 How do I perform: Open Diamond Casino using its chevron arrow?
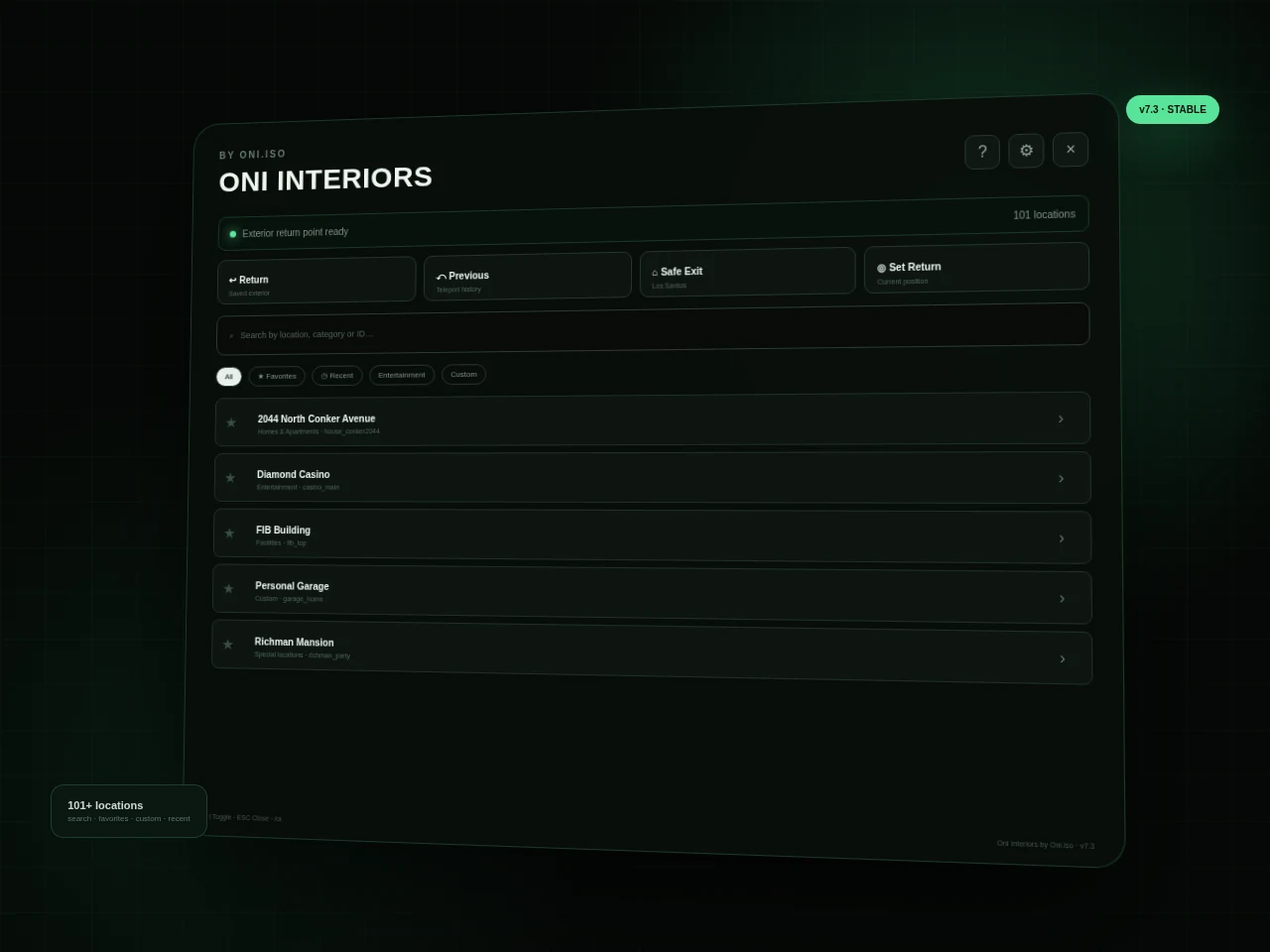click(1061, 479)
